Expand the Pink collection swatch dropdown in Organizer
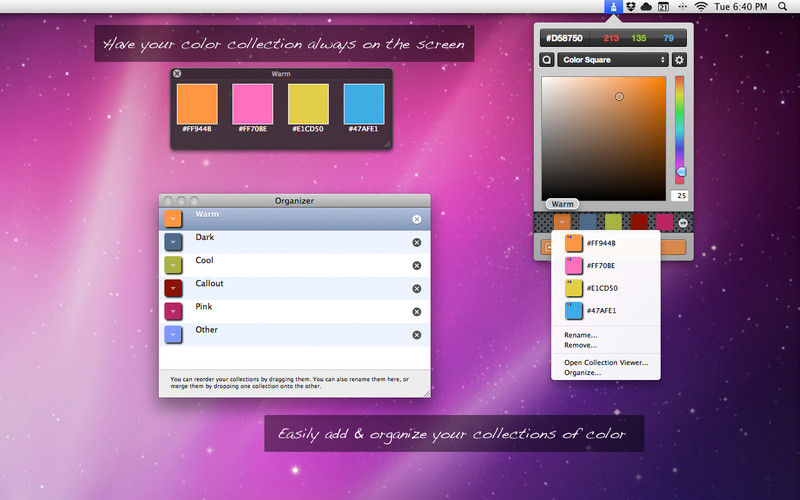This screenshot has width=800, height=500. [172, 311]
